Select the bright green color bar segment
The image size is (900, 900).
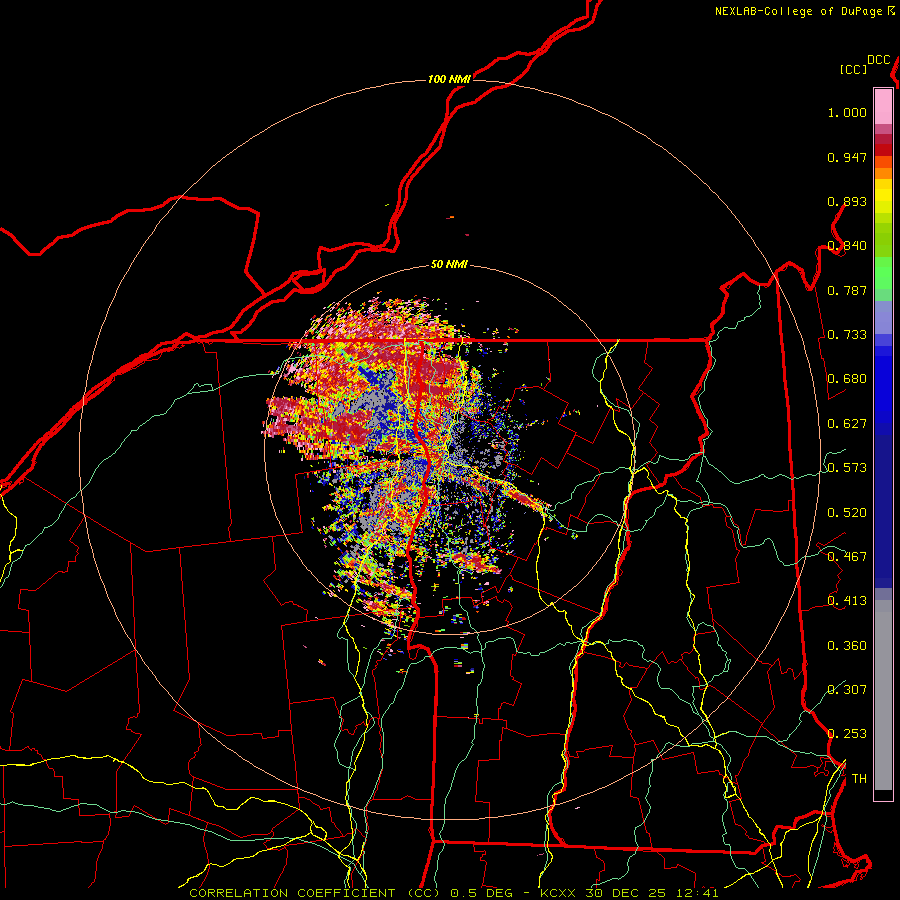point(883,273)
